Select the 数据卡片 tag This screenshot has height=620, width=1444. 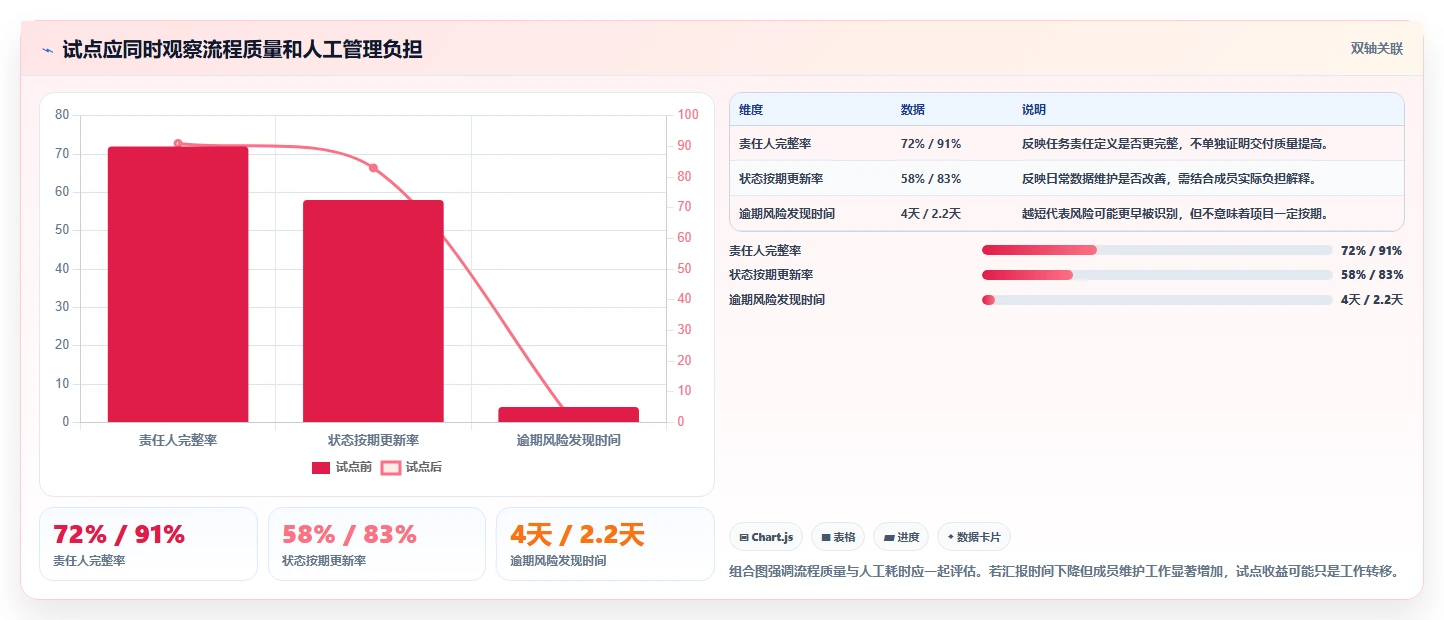pos(974,537)
